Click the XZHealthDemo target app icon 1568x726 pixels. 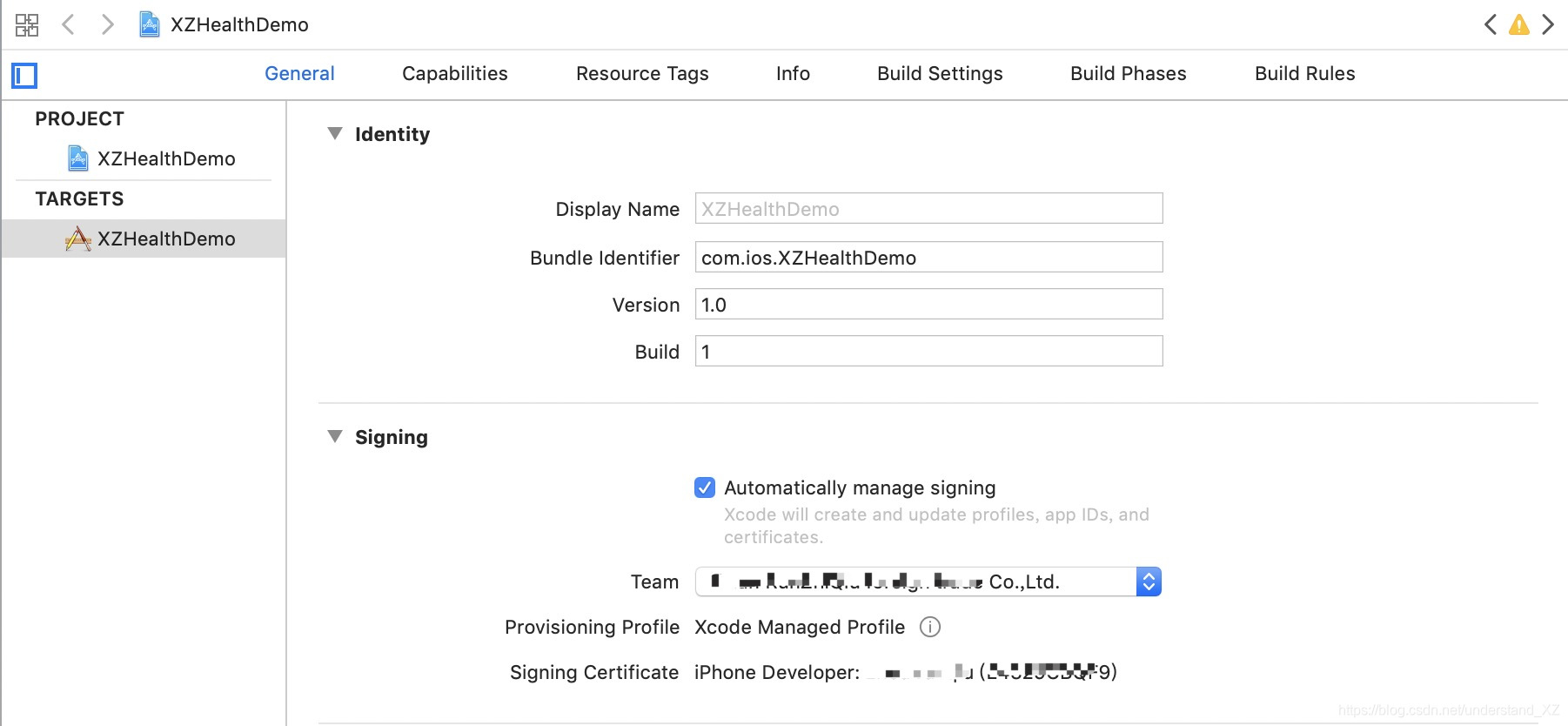pos(78,239)
